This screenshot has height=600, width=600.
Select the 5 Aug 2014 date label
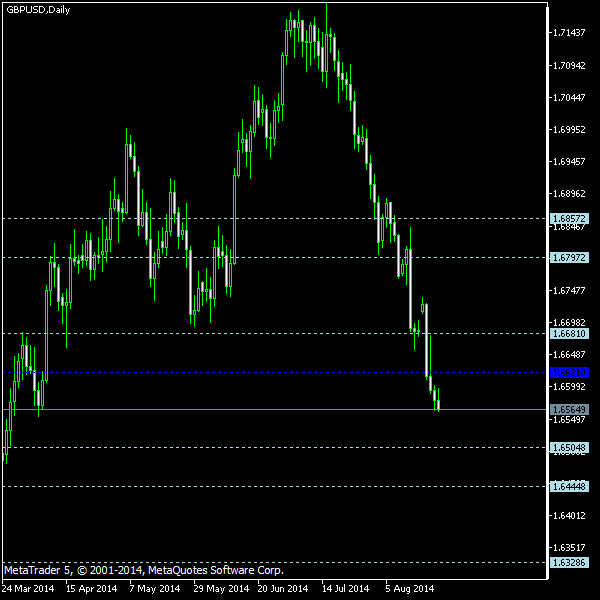click(x=410, y=589)
